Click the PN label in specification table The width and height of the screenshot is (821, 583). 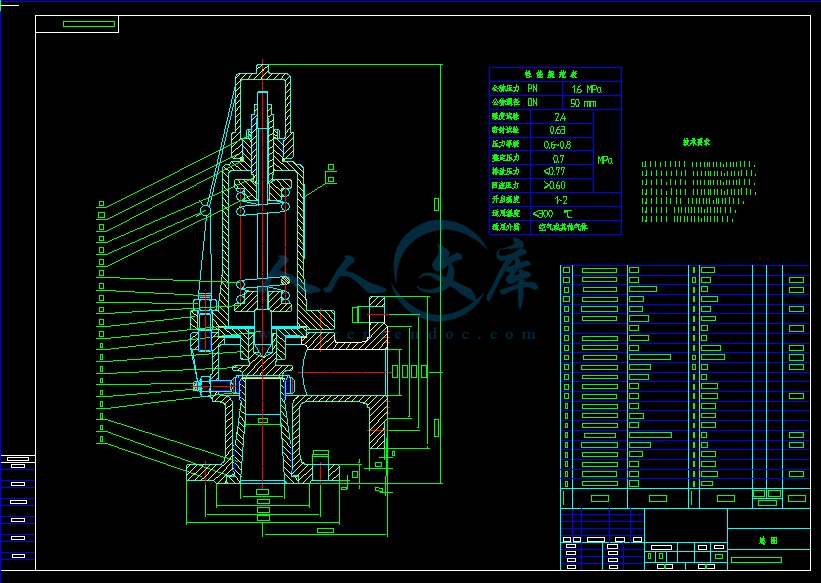point(532,88)
